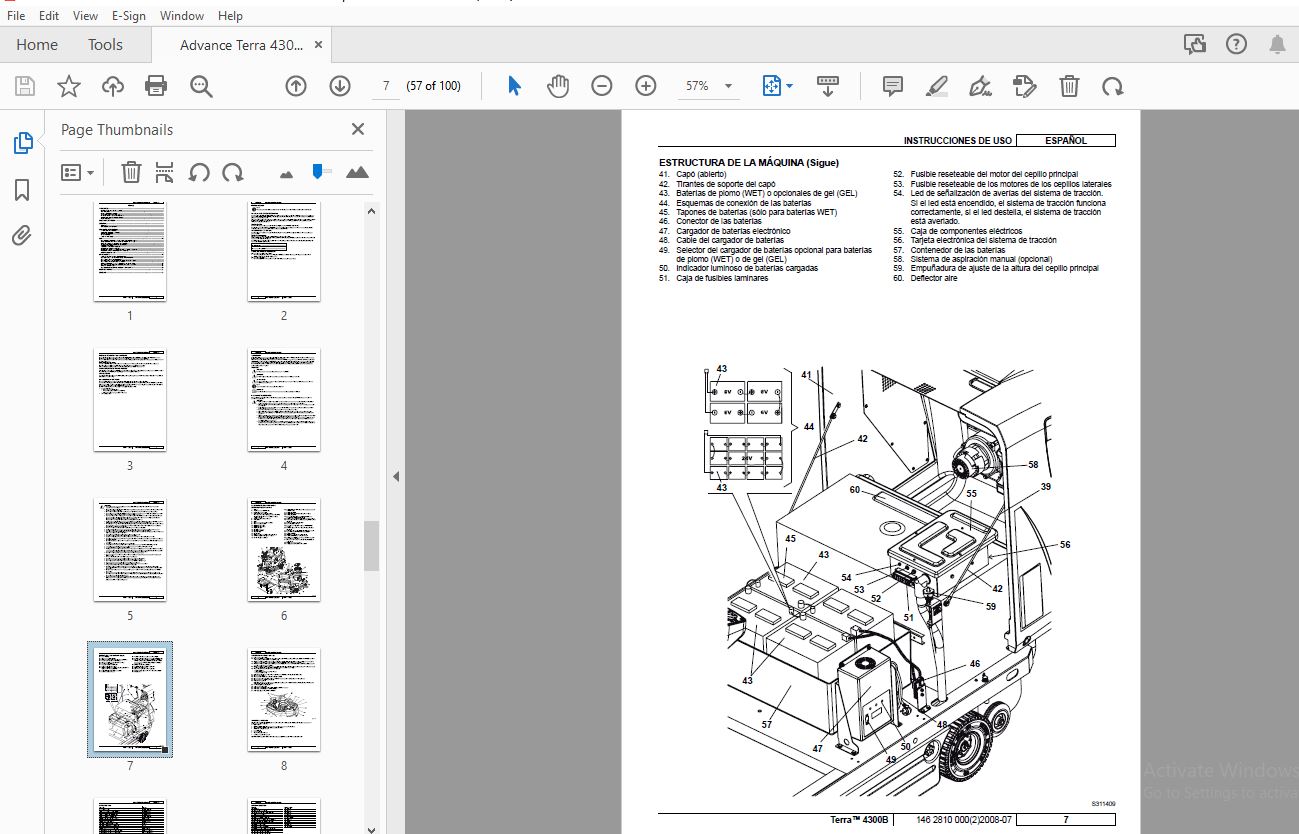Select the Advance Terra 430 document tab
Screen dimensions: 1299x834
(x=241, y=45)
